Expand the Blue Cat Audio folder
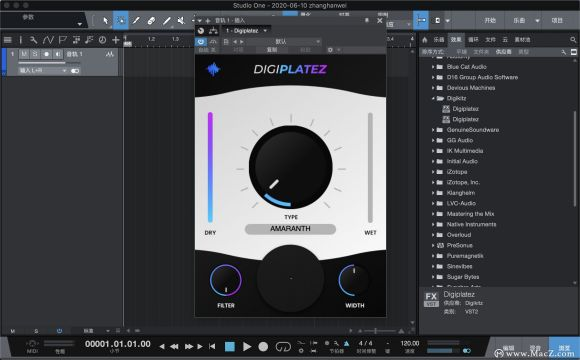 click(x=433, y=67)
